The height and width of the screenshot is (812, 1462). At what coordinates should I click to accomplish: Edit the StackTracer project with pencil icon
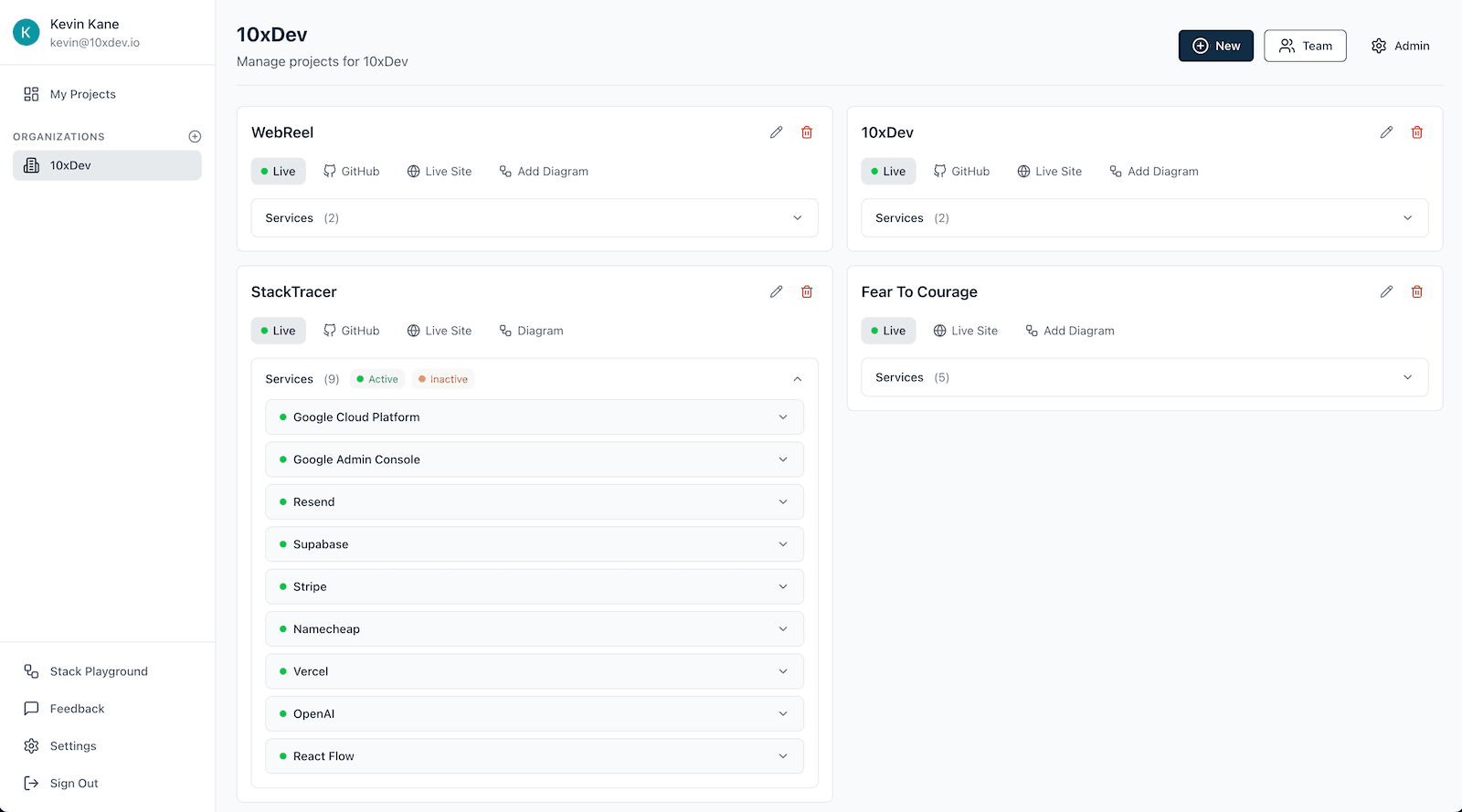pyautogui.click(x=776, y=291)
